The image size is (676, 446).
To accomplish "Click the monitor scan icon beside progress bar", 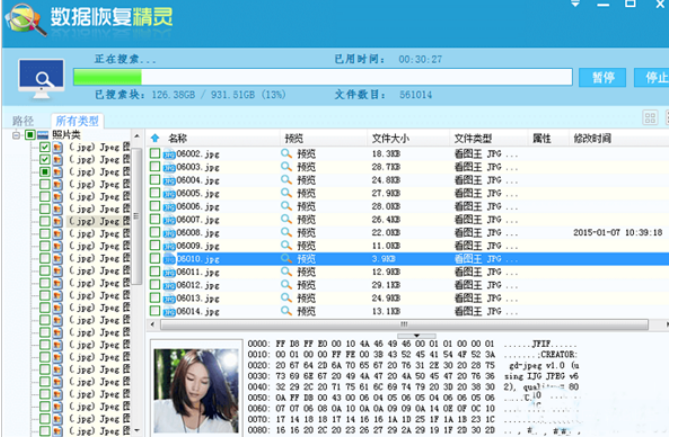I will click(x=41, y=78).
